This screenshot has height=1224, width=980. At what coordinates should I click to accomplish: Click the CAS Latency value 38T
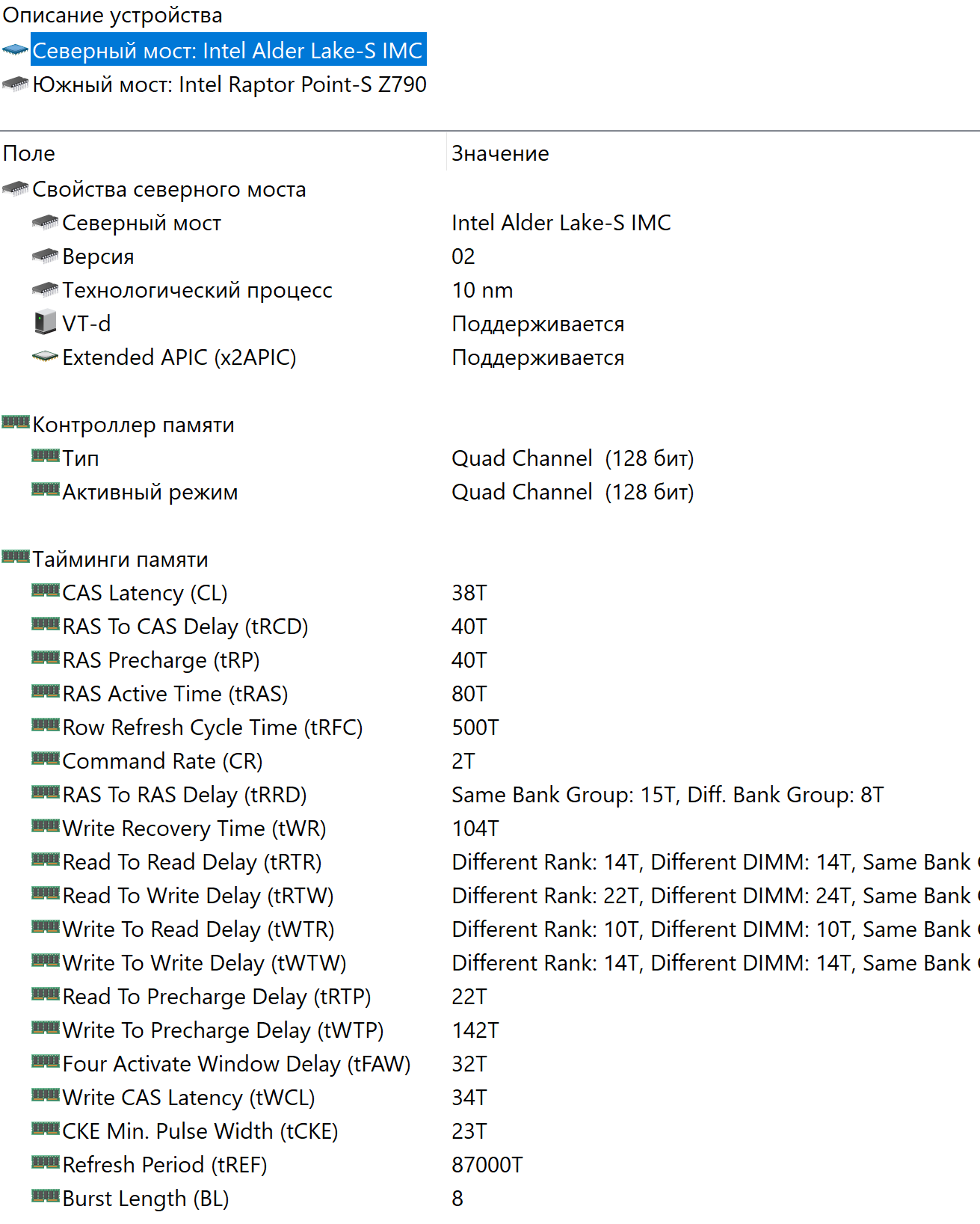click(469, 593)
